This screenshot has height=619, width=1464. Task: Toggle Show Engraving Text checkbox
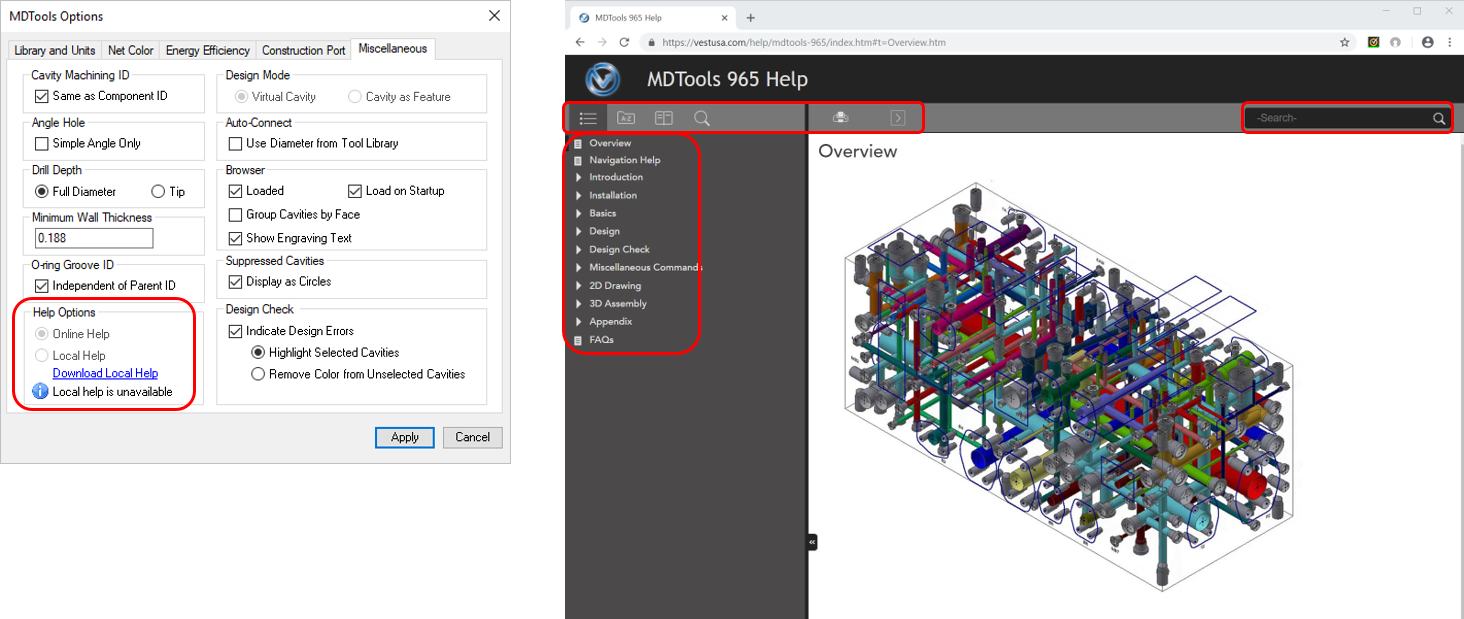pos(235,238)
